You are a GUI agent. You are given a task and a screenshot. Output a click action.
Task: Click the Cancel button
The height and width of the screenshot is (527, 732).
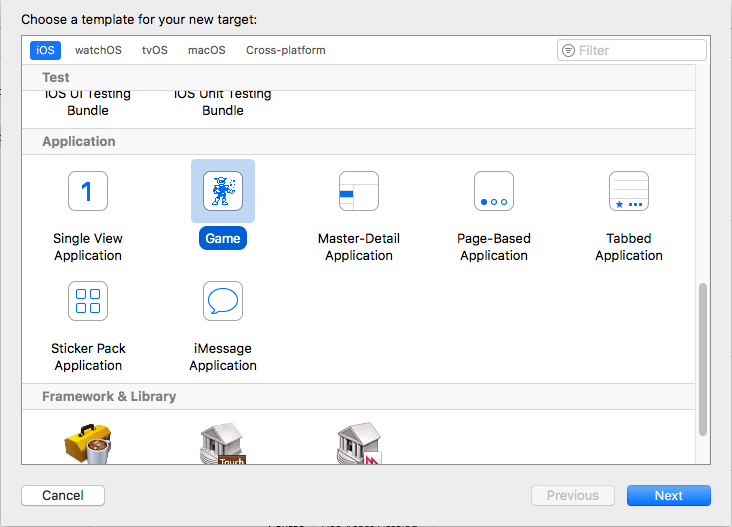coord(63,495)
